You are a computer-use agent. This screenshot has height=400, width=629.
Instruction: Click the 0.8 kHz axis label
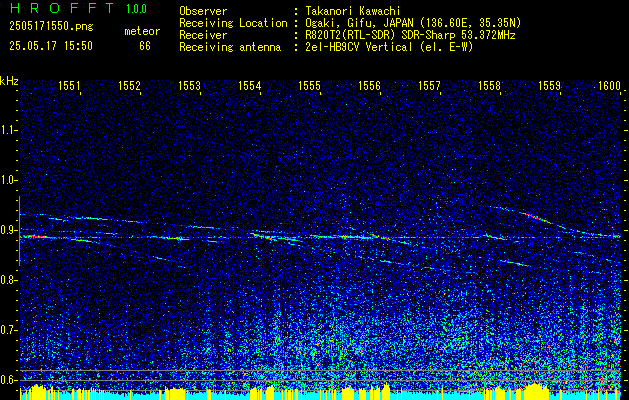[8, 280]
